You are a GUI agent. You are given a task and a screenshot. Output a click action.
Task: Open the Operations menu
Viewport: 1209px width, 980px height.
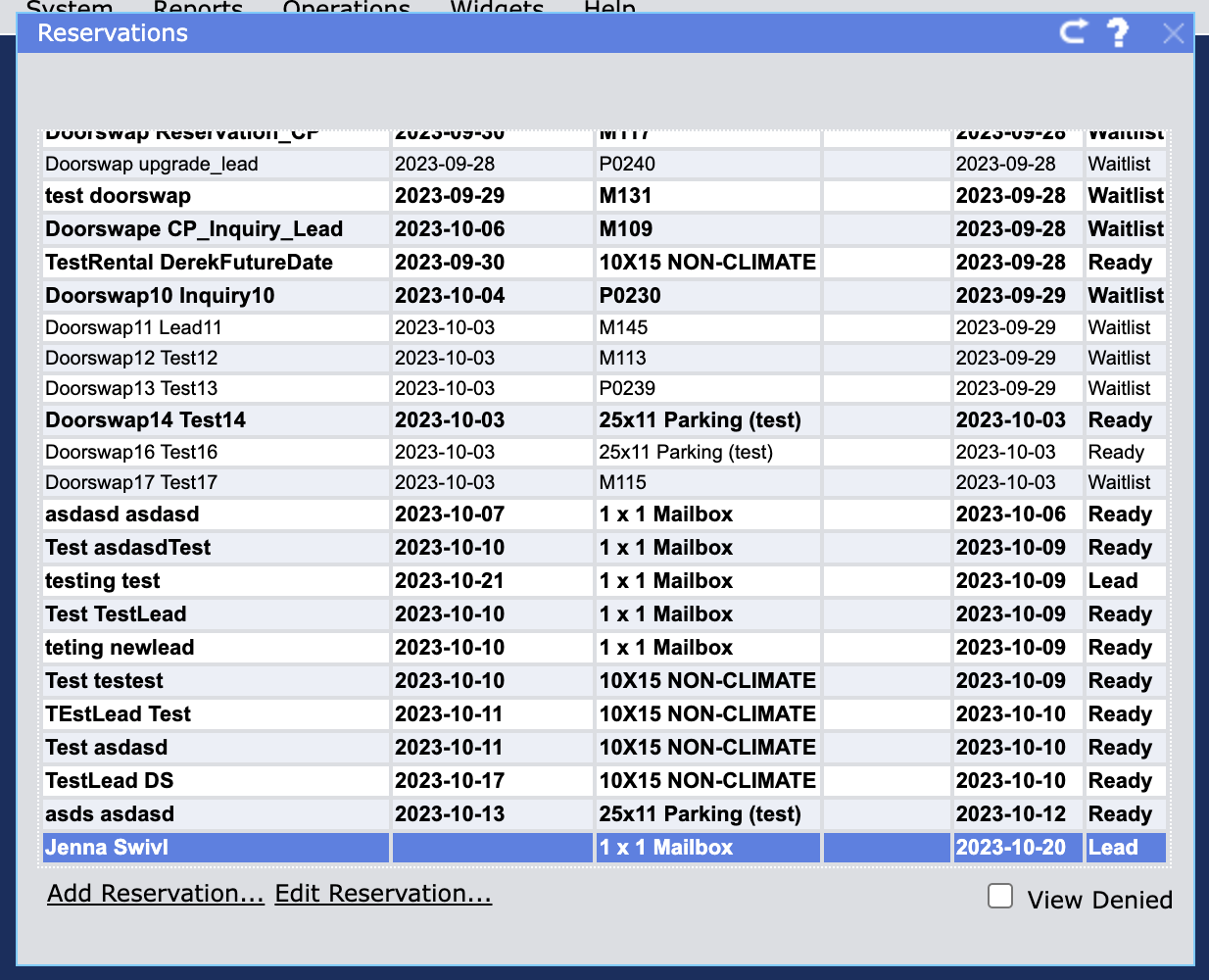pos(346,9)
